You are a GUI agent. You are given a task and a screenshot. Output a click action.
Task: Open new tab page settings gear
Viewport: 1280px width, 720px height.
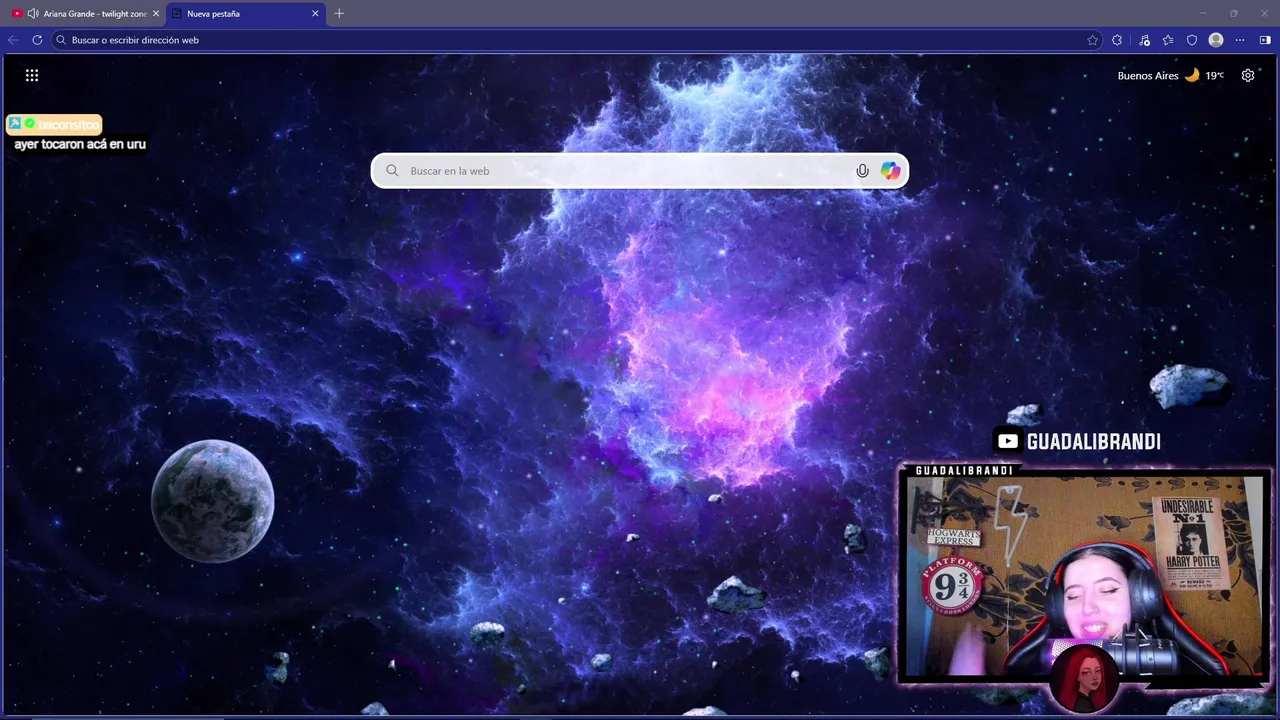tap(1248, 75)
